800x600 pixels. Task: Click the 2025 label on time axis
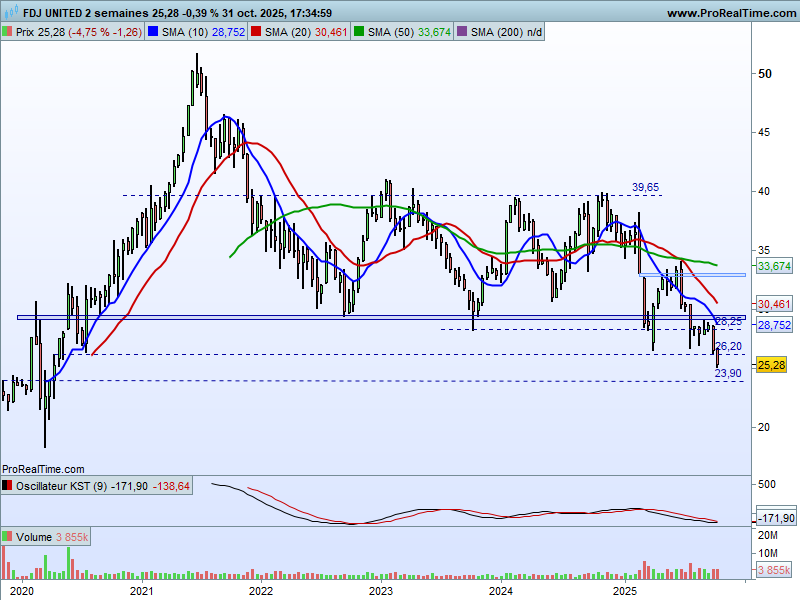(x=625, y=591)
